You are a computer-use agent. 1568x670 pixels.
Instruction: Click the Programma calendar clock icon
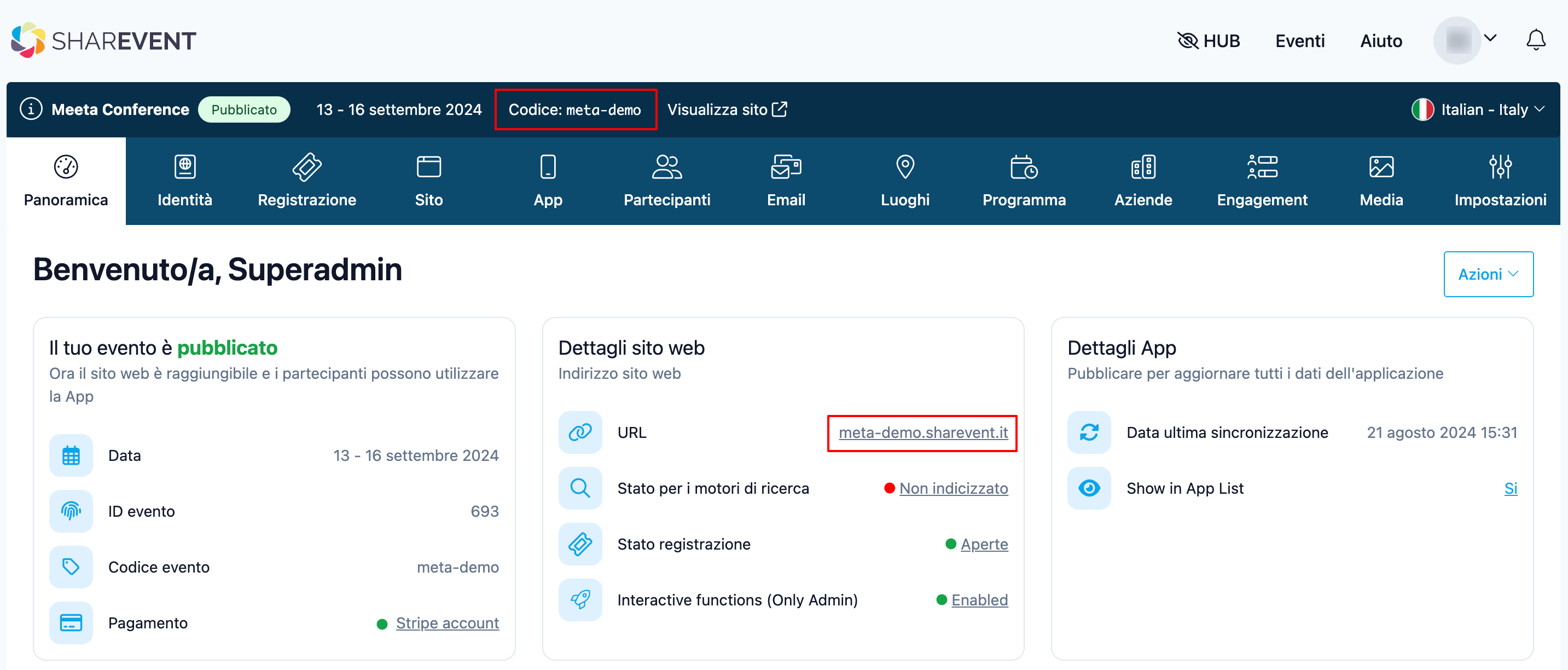click(1024, 167)
